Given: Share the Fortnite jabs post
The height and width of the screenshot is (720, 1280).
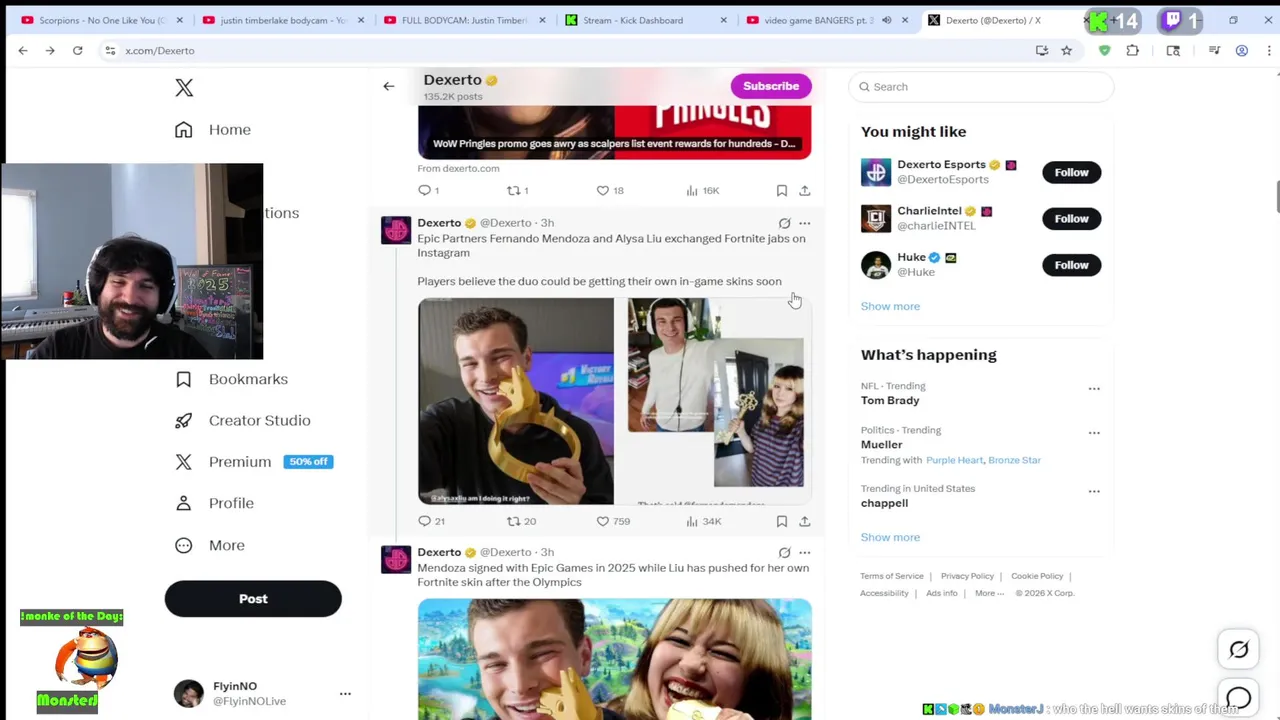Looking at the screenshot, I should click(x=804, y=521).
